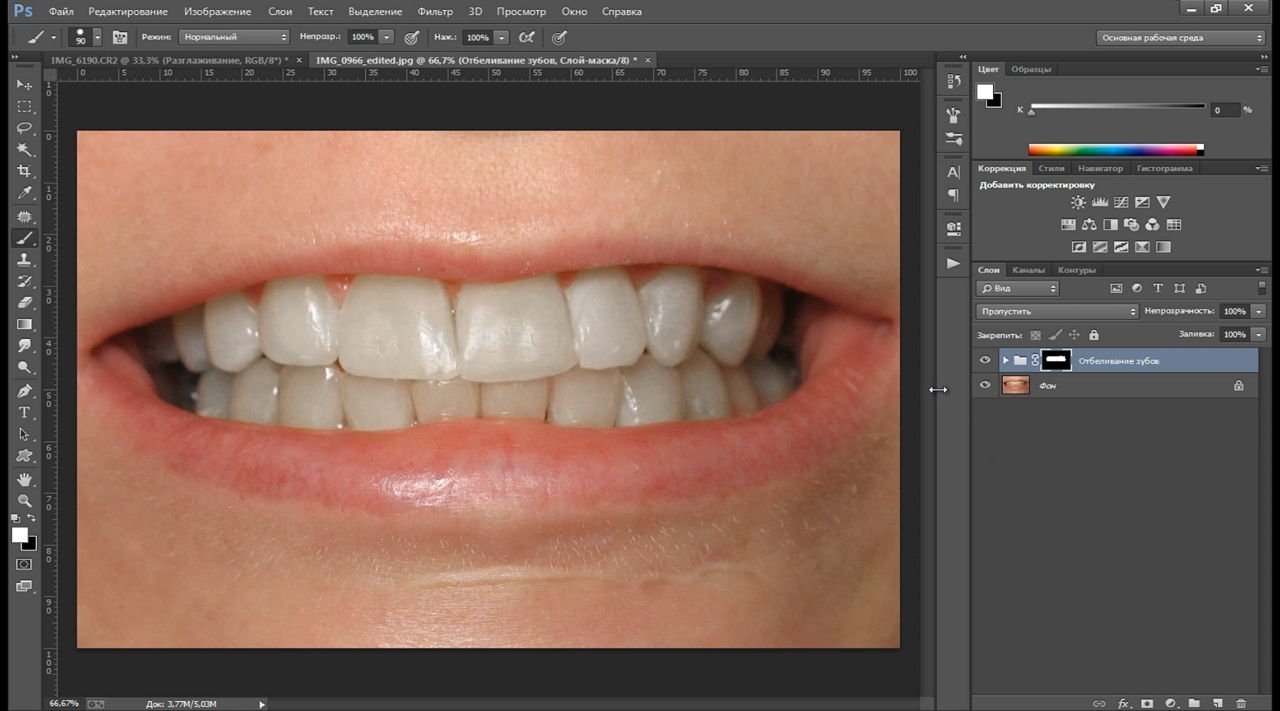Open the Выделение menu

tap(375, 12)
